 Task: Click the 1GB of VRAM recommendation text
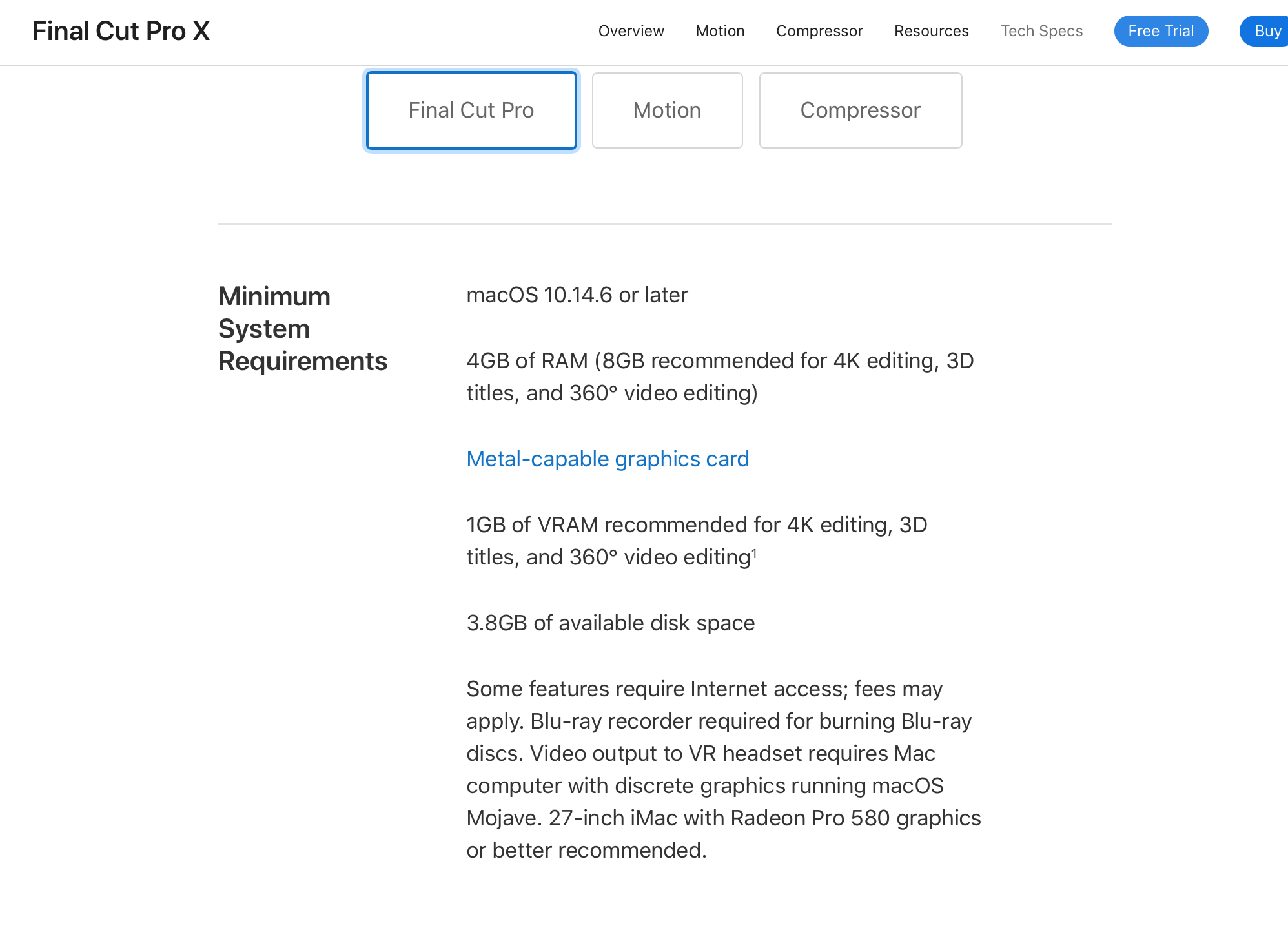(697, 541)
